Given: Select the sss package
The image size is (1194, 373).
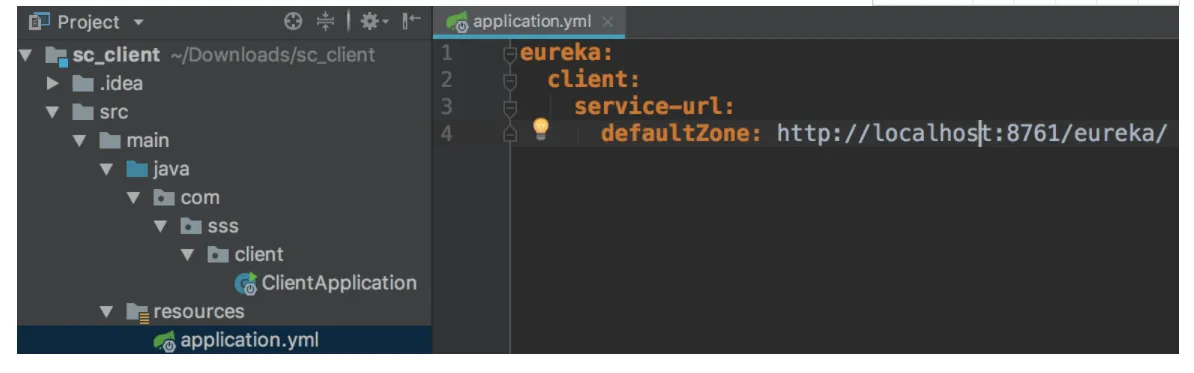Looking at the screenshot, I should [x=224, y=226].
